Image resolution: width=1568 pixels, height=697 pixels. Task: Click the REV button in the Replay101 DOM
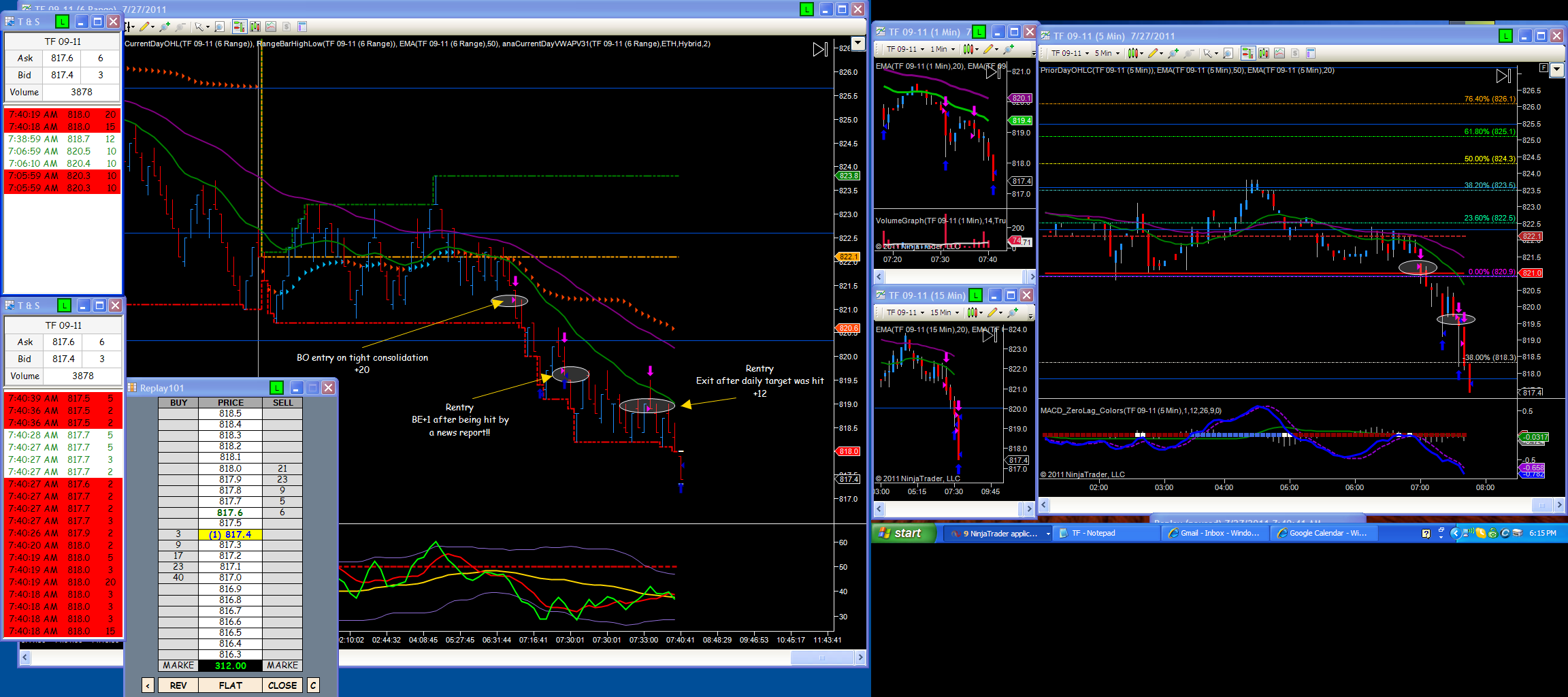click(x=178, y=685)
